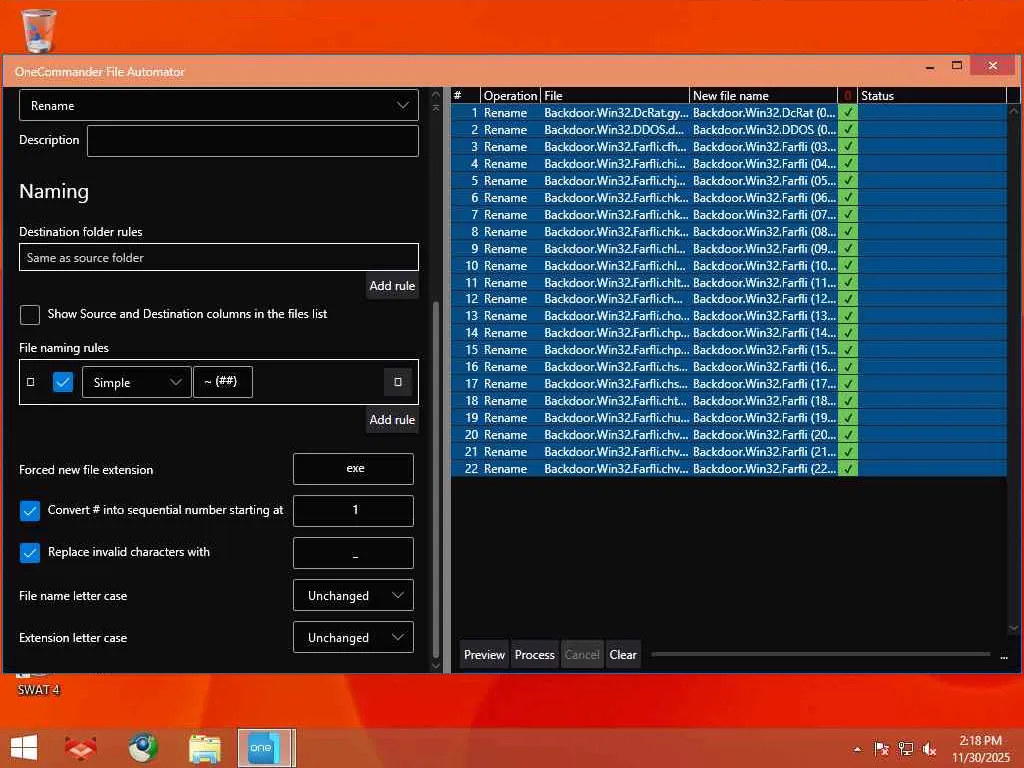Screen dimensions: 1024x768
Task: Select the SWAT 4 desktop shortcut label
Action: coord(39,690)
